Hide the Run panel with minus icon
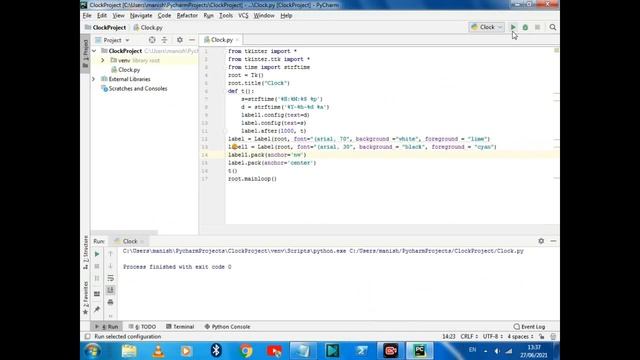 553,241
